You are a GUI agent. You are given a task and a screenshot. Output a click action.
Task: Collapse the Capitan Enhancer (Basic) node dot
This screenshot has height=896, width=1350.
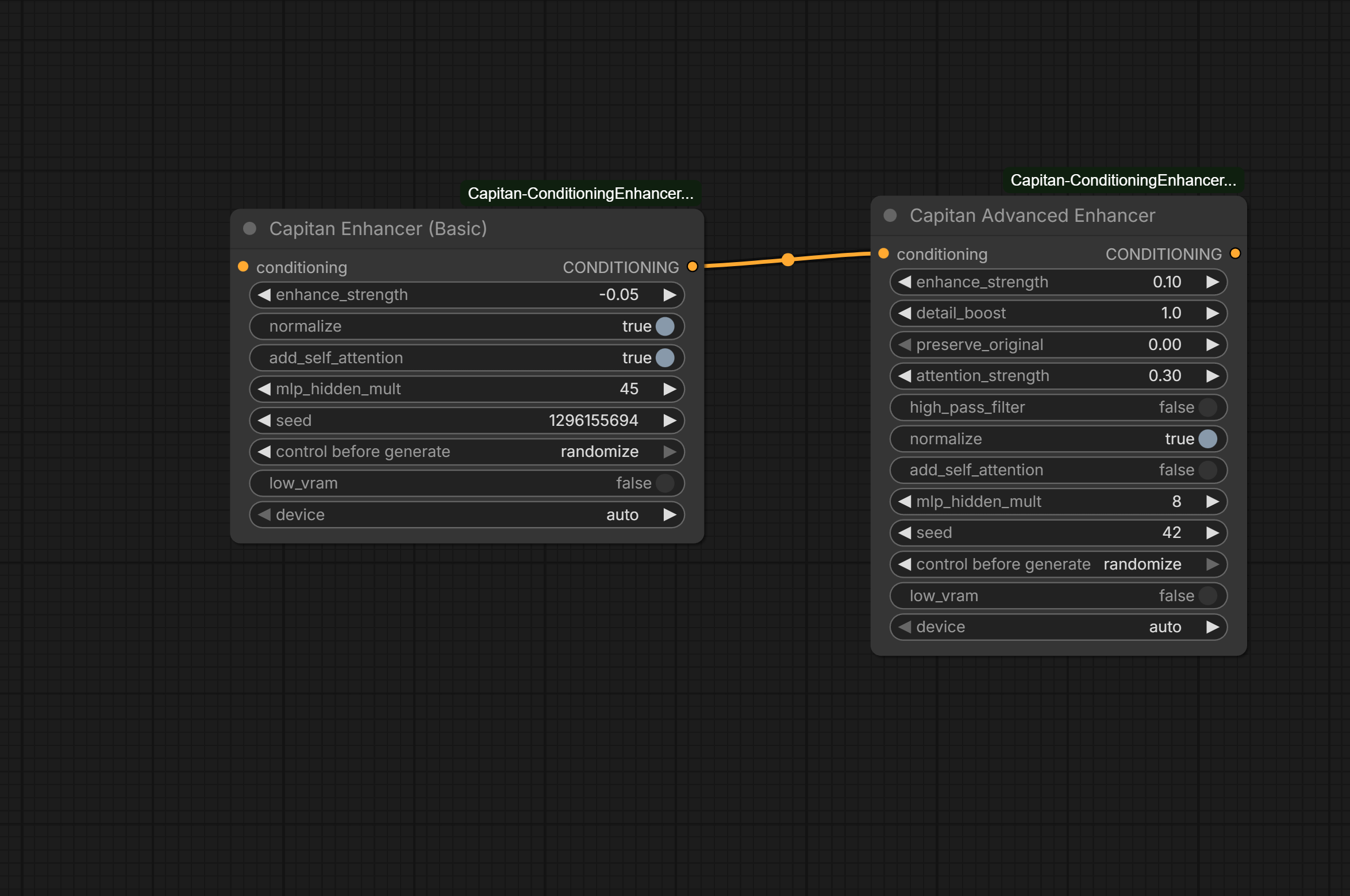249,229
